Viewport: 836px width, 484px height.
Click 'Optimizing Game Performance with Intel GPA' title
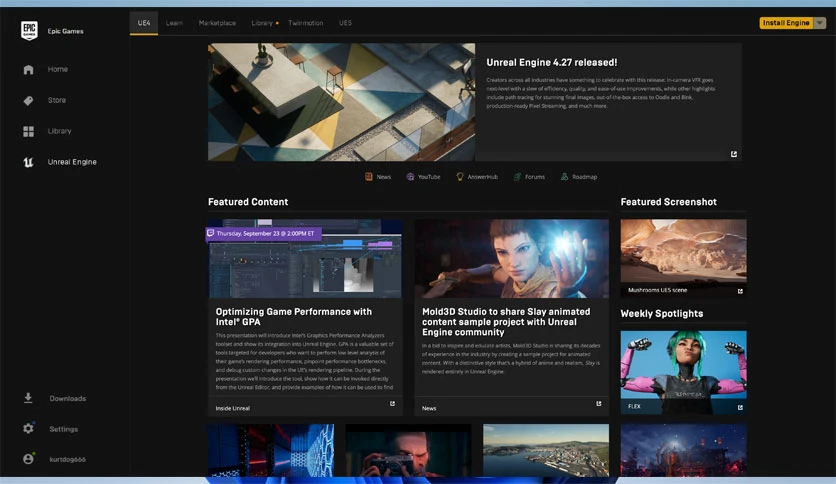tap(294, 317)
